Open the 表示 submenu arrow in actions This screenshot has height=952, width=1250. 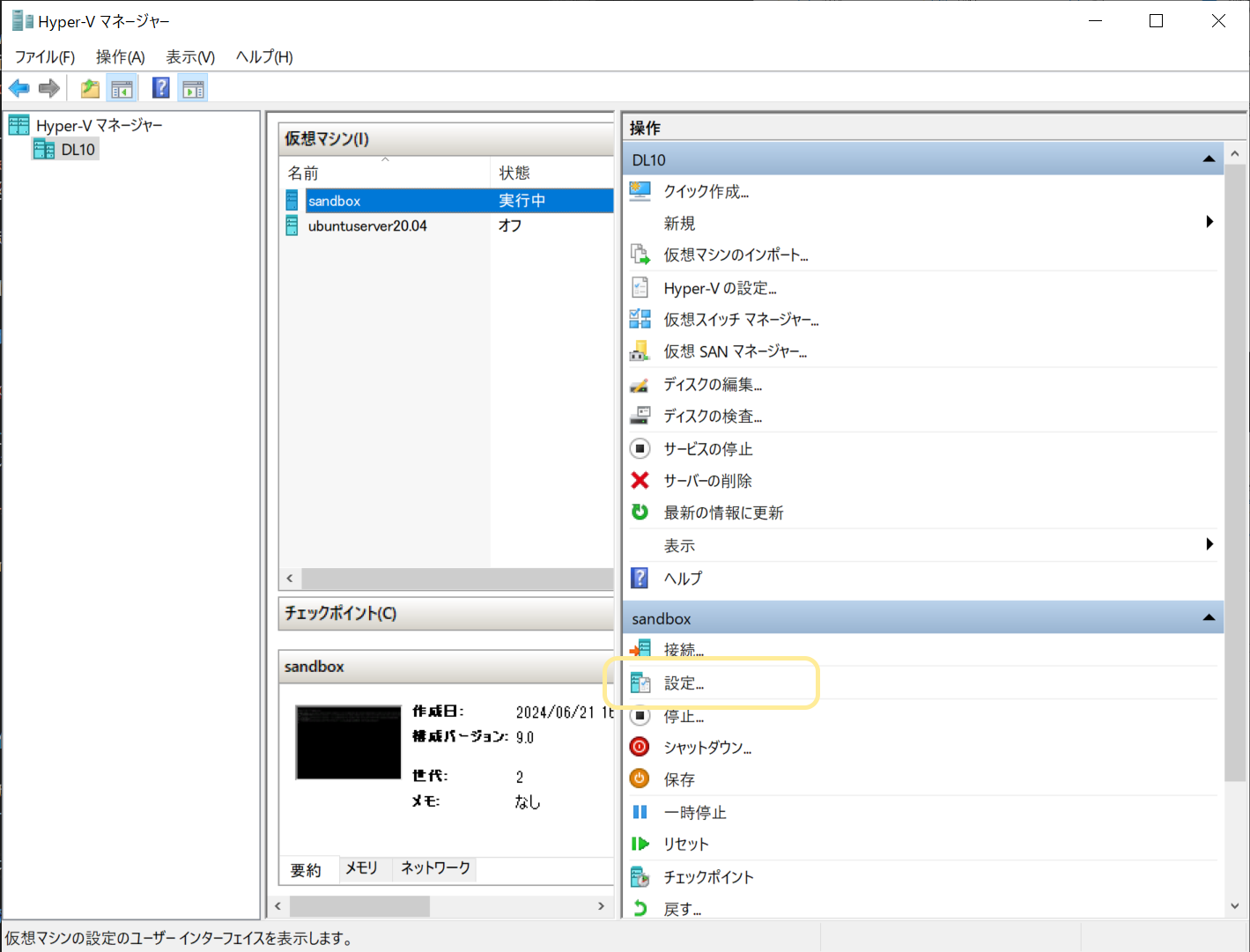[x=1209, y=544]
